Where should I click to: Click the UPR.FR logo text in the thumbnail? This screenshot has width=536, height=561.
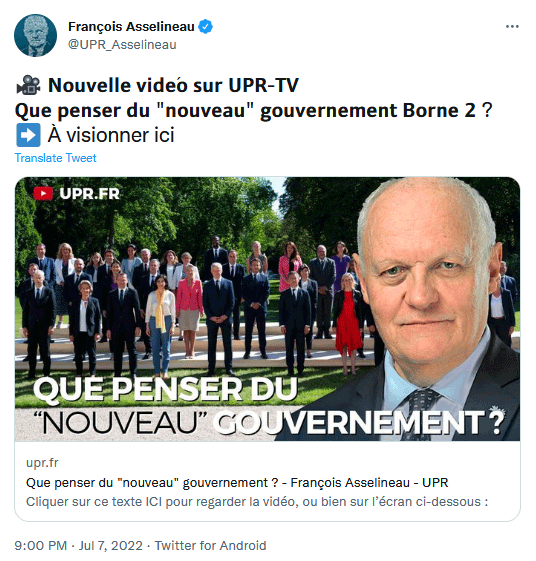pyautogui.click(x=89, y=194)
